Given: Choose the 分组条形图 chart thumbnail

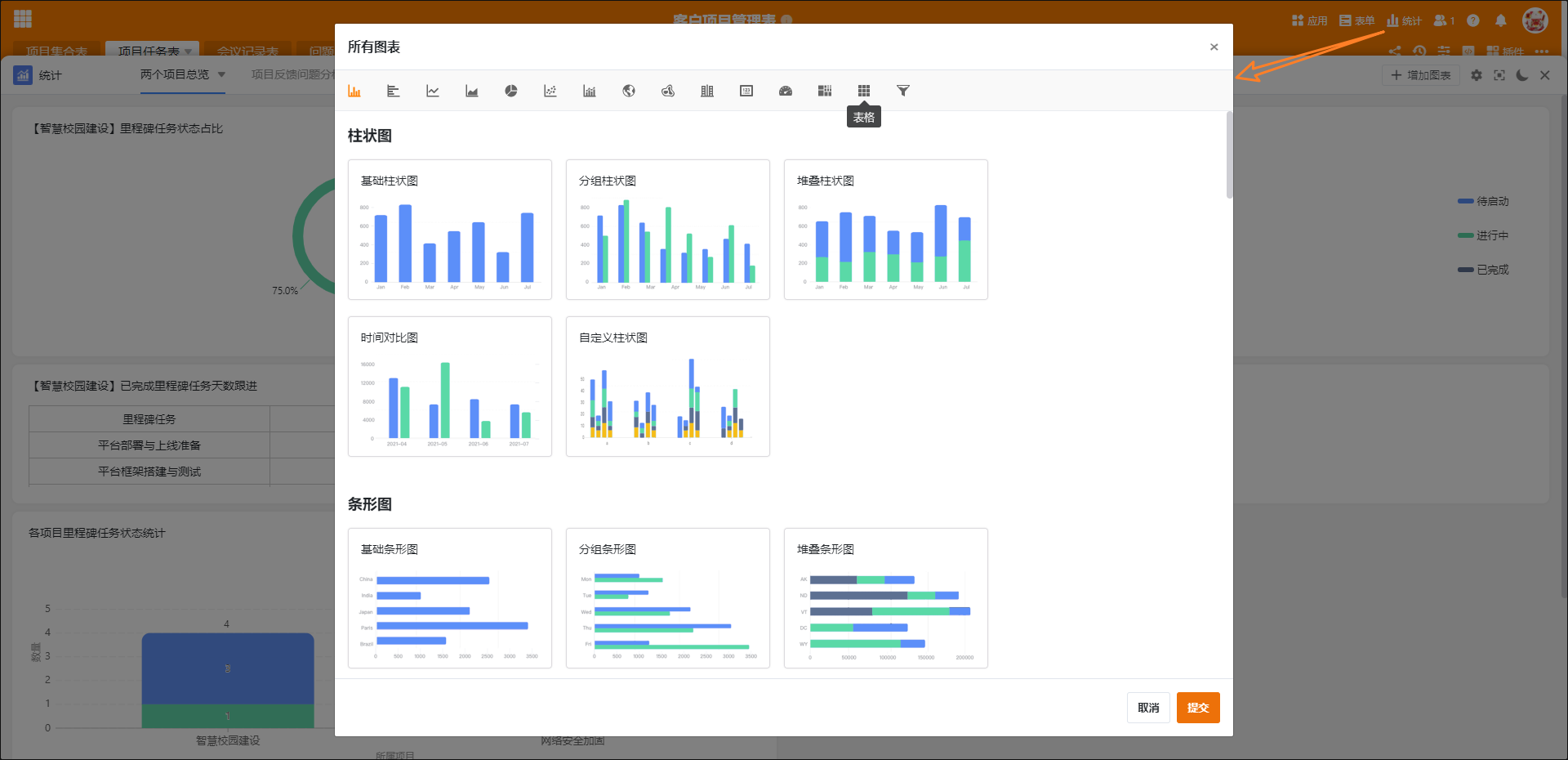Looking at the screenshot, I should coord(668,598).
